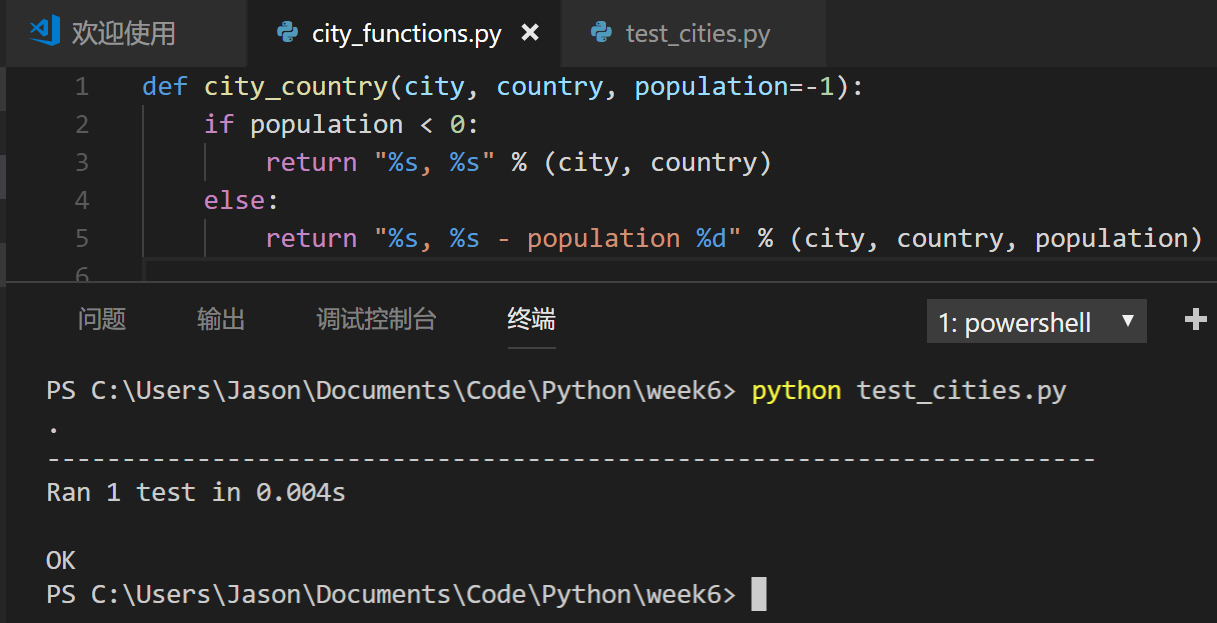Click line number 1 in the gutter
The height and width of the screenshot is (623, 1217).
click(82, 87)
